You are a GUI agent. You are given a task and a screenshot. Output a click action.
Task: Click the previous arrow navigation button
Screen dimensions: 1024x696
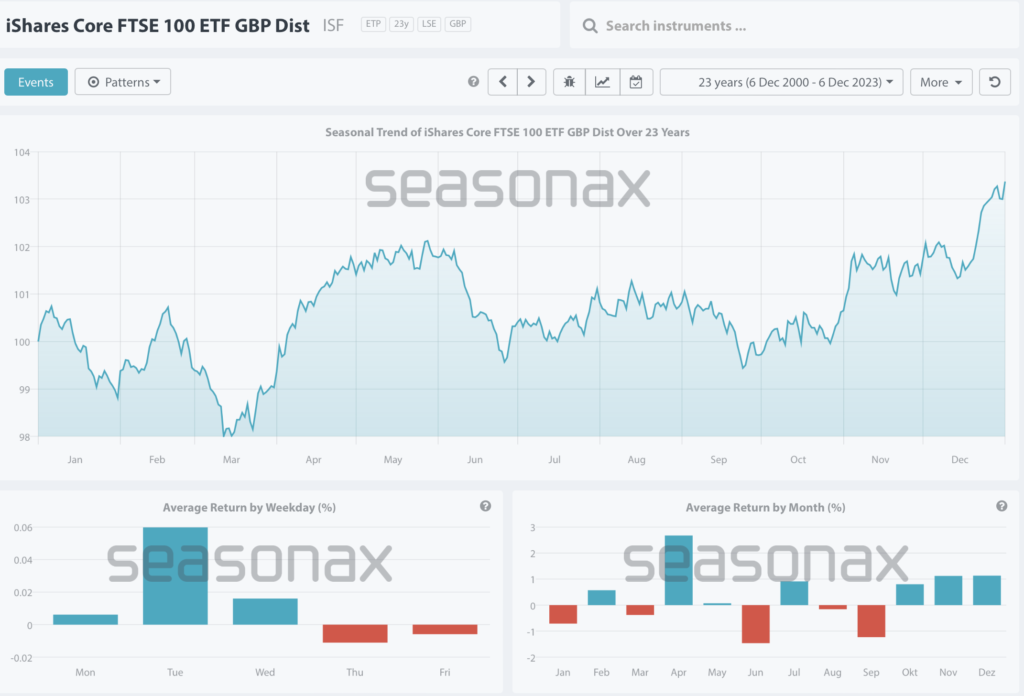coord(503,82)
